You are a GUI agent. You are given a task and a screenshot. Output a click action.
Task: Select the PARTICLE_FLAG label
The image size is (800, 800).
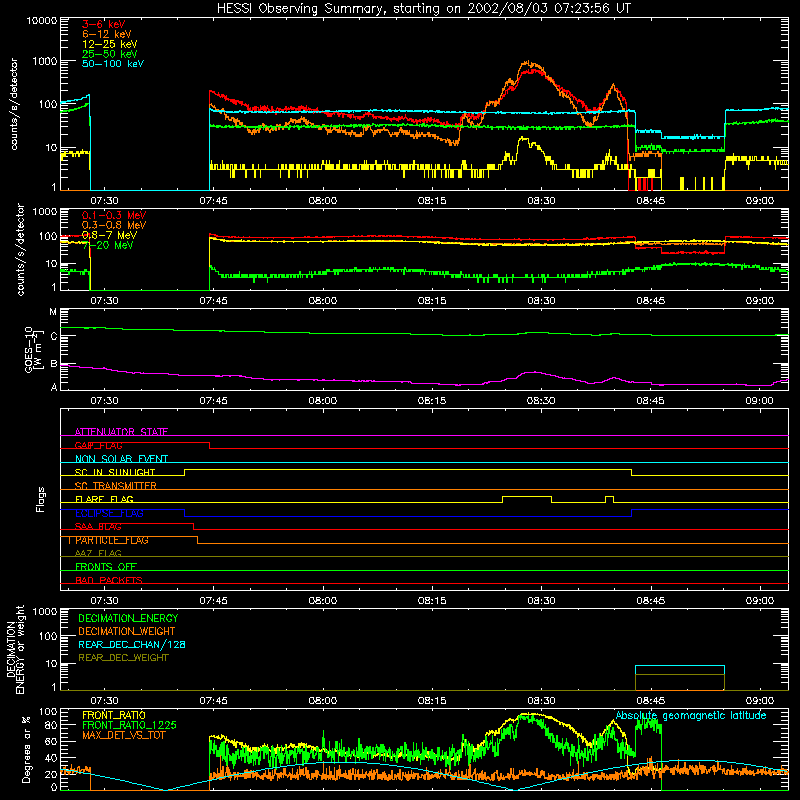point(112,540)
